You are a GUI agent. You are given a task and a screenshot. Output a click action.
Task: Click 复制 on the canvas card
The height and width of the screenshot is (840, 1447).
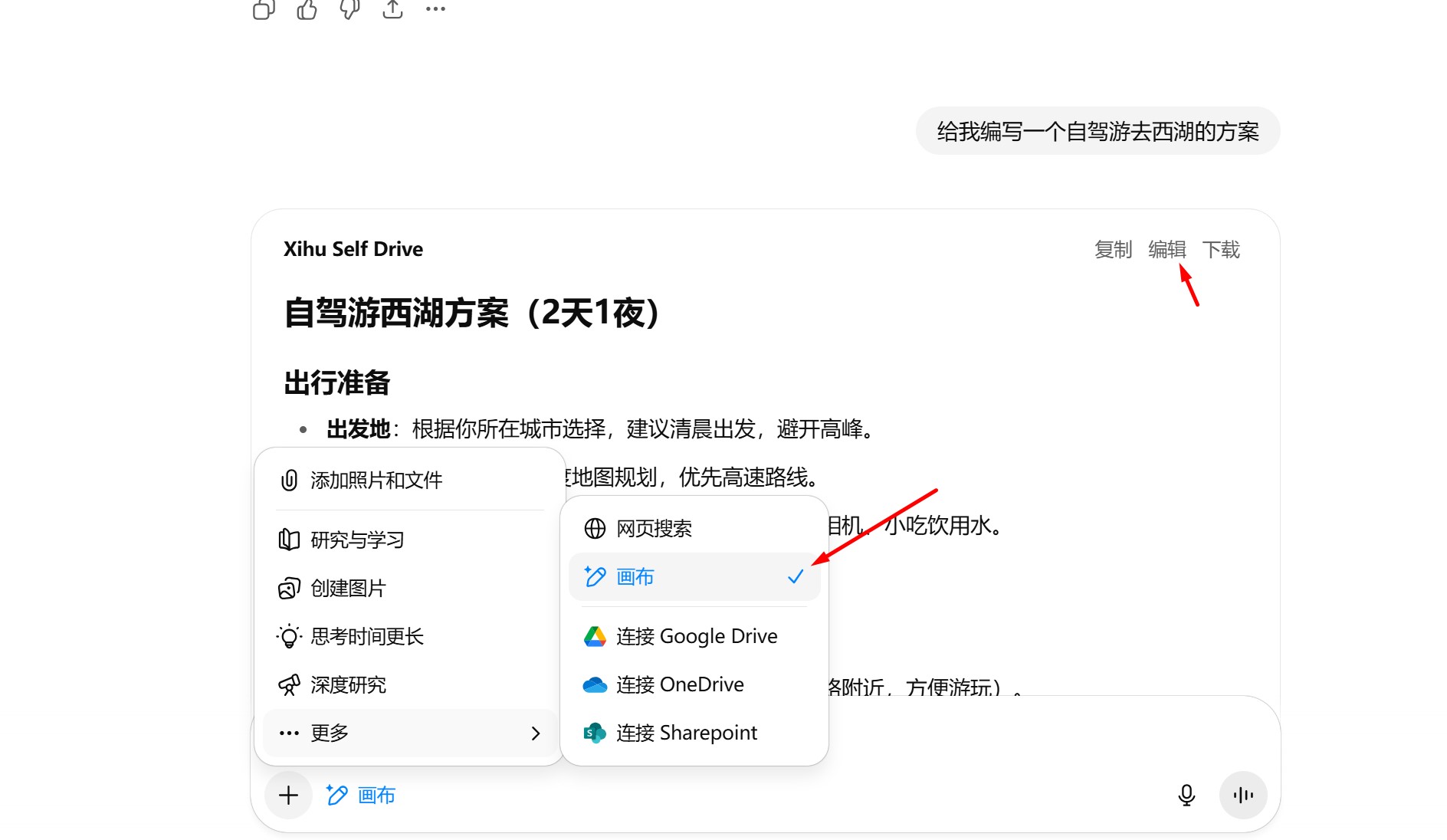tap(1113, 249)
